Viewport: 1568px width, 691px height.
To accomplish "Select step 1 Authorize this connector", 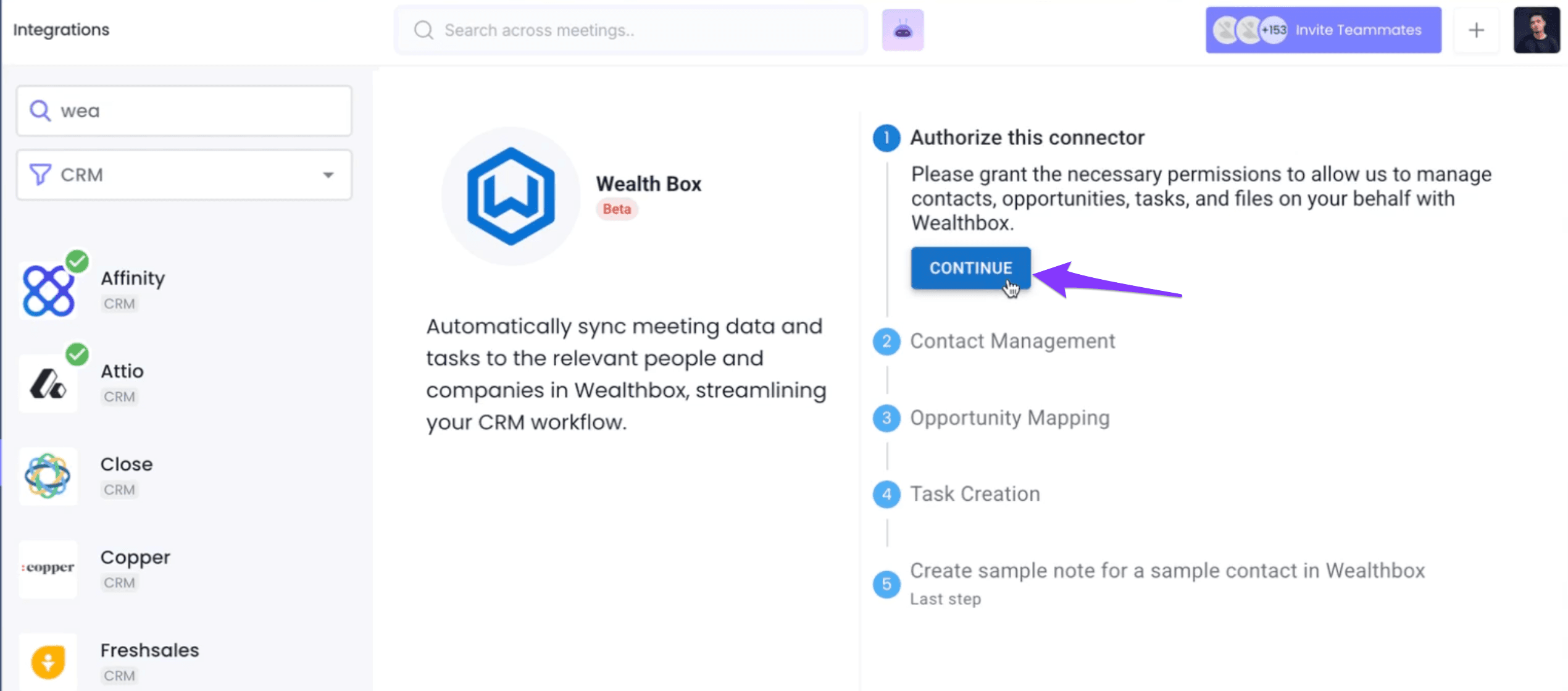I will [1009, 137].
